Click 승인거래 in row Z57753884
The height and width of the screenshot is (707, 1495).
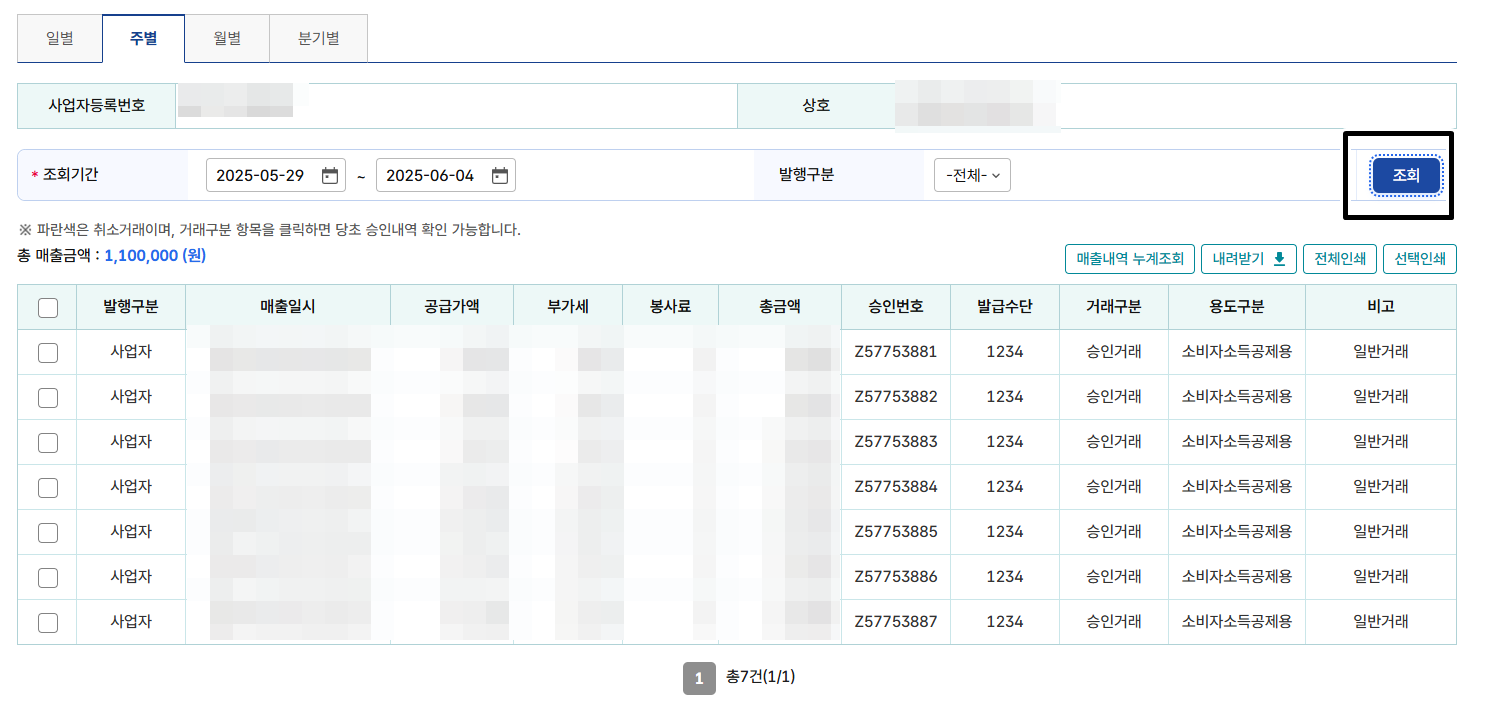(x=1114, y=487)
